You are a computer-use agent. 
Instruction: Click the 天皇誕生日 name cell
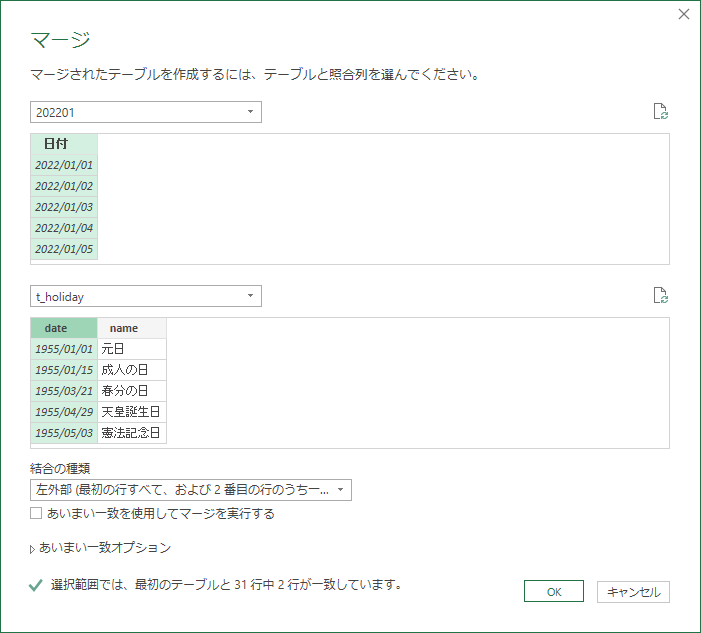(132, 412)
